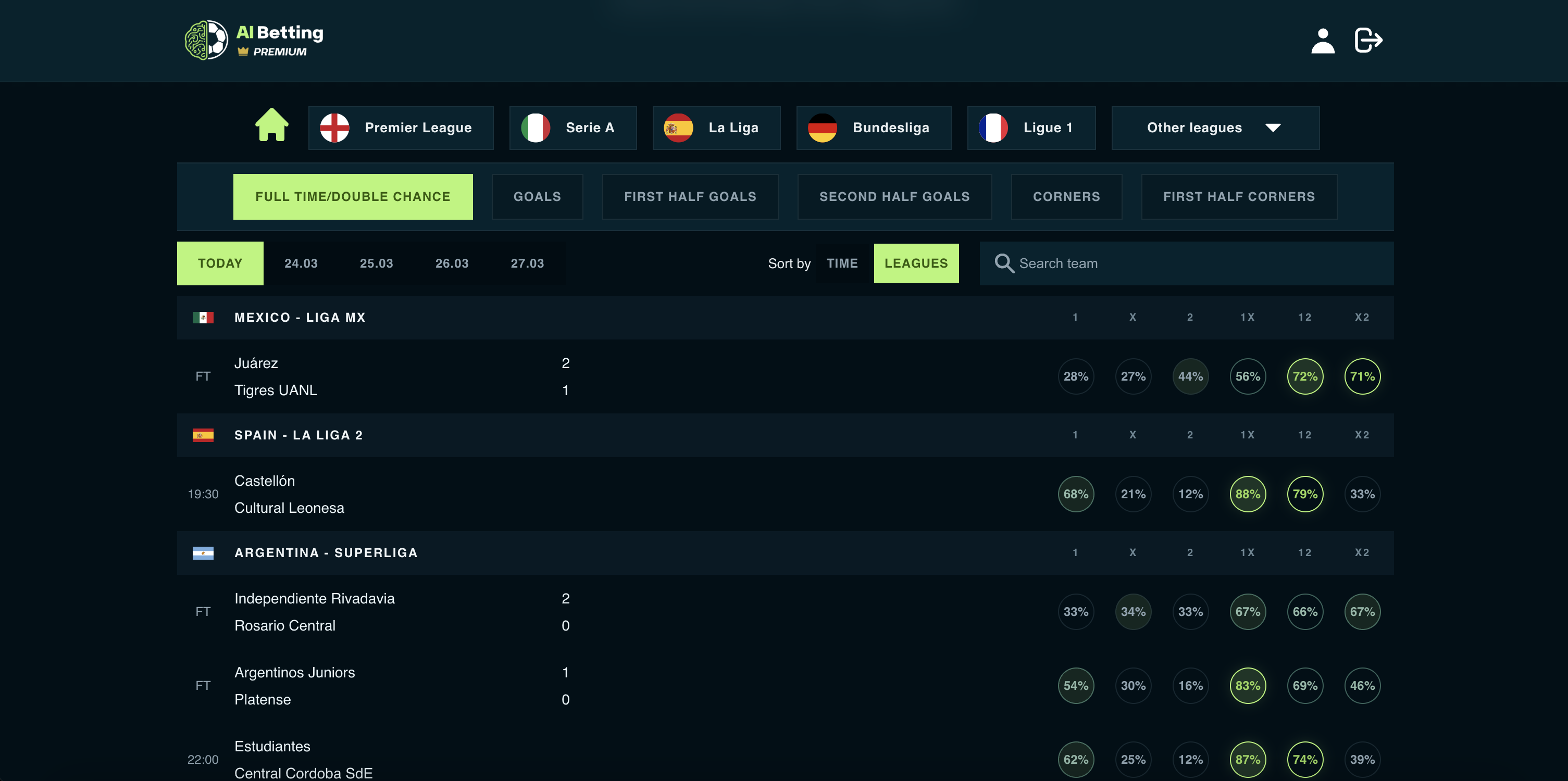The image size is (1568, 781).
Task: Click the logout icon
Action: 1368,41
